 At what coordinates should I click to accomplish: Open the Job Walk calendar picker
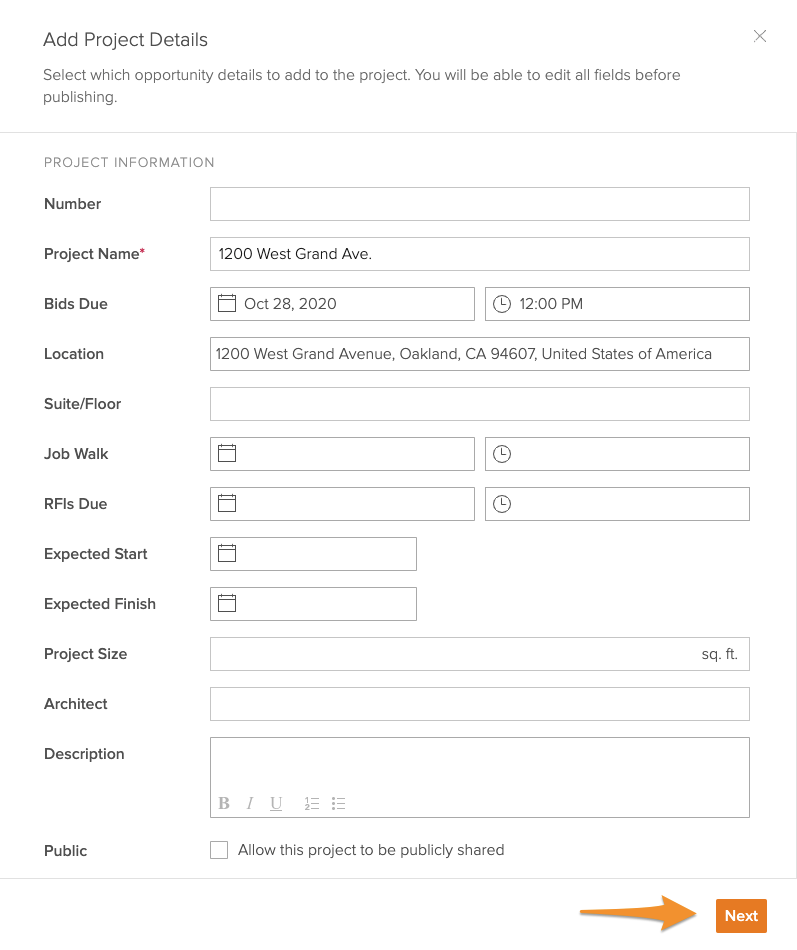(227, 454)
